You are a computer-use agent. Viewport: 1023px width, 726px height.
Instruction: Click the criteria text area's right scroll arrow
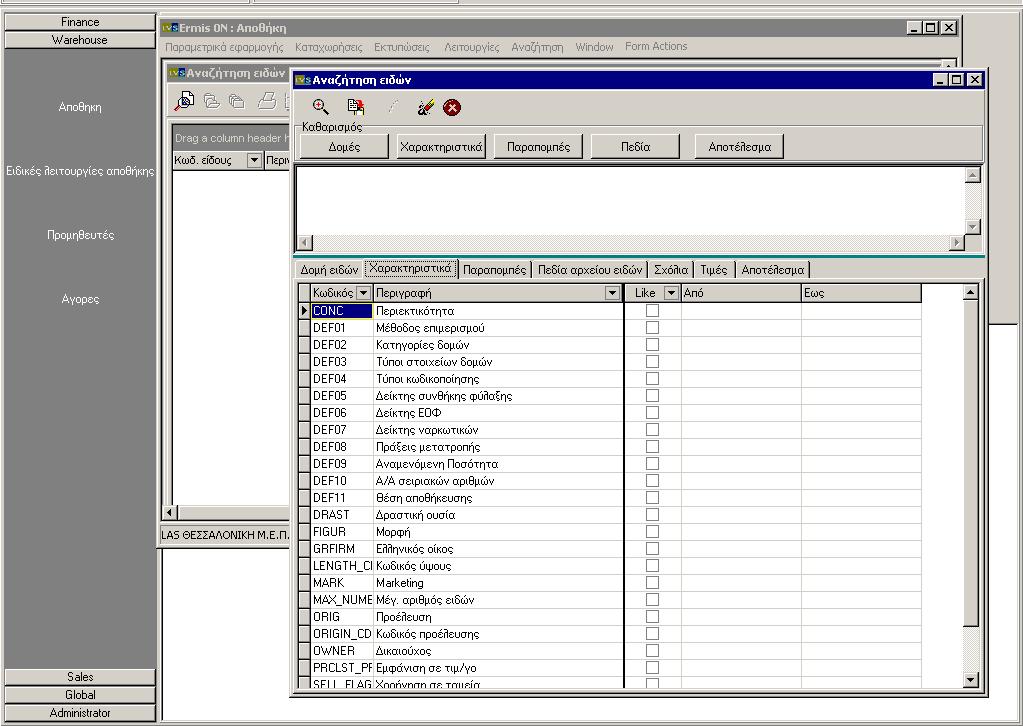click(x=956, y=243)
